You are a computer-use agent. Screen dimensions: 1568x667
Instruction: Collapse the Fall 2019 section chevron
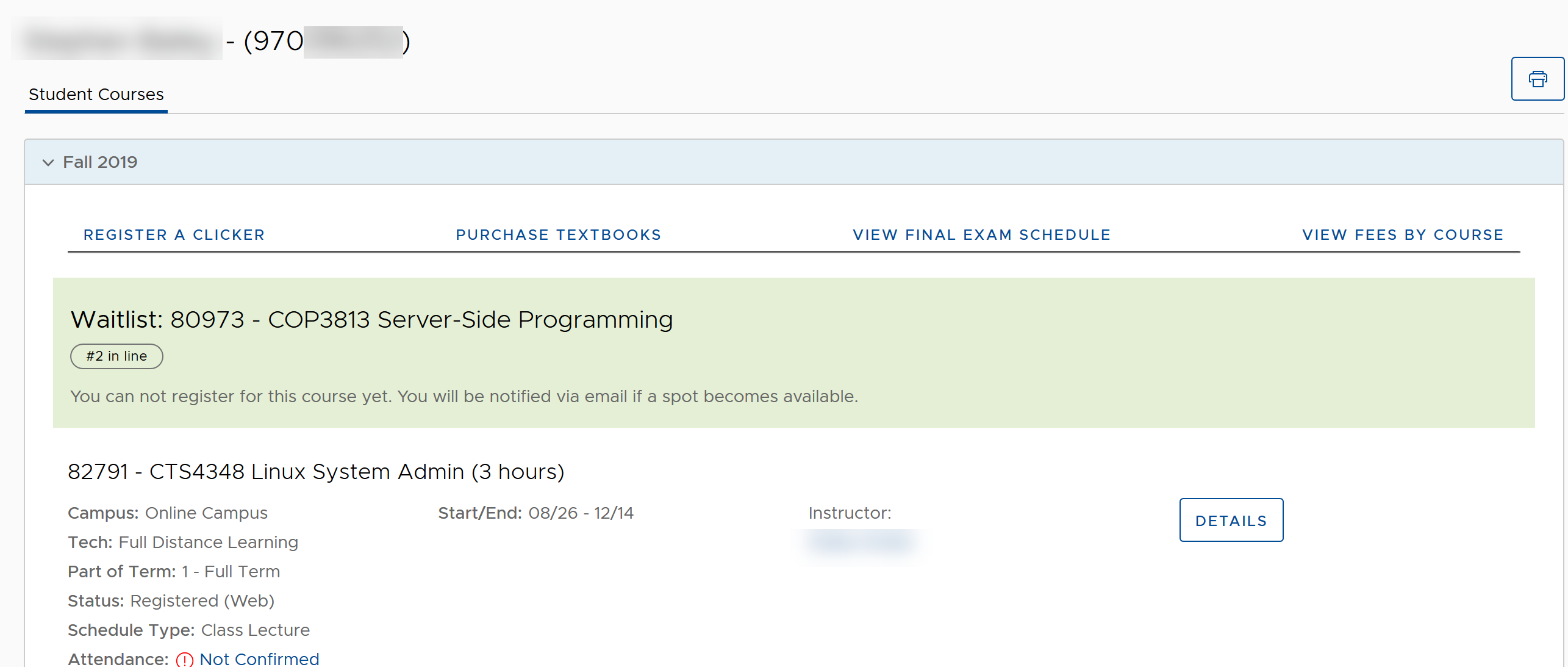48,162
